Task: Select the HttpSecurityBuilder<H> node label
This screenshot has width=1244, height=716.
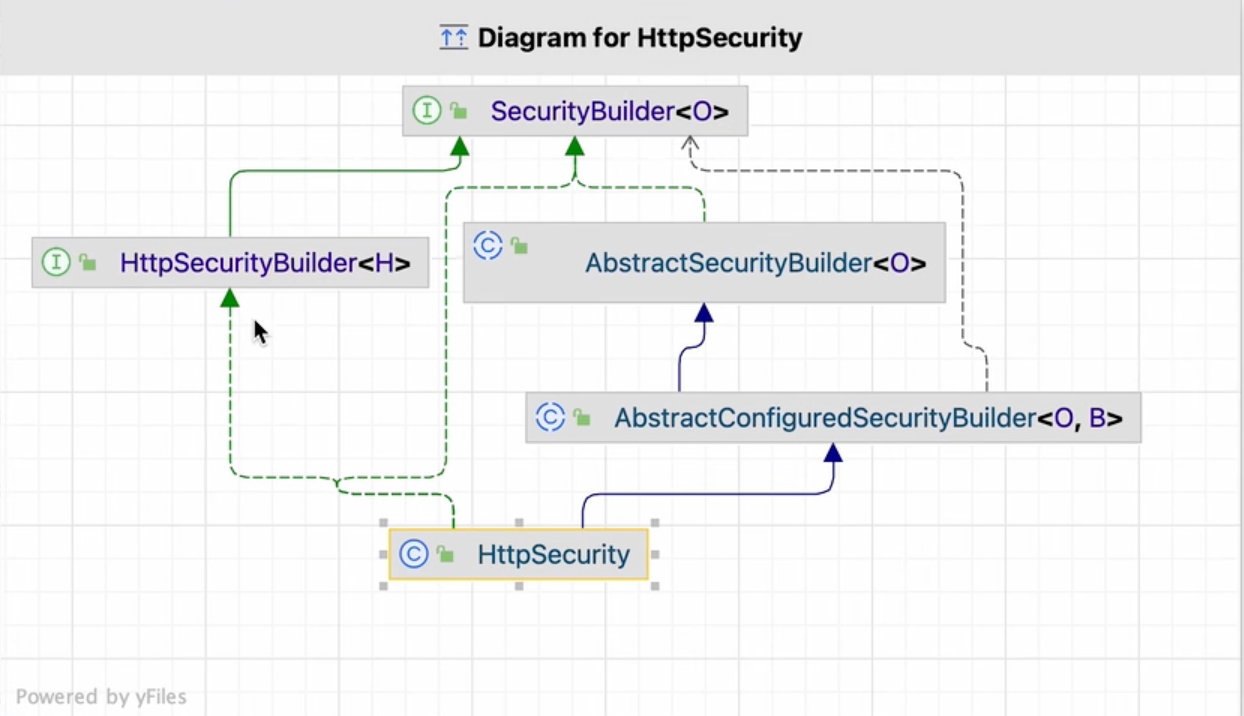Action: pos(265,263)
